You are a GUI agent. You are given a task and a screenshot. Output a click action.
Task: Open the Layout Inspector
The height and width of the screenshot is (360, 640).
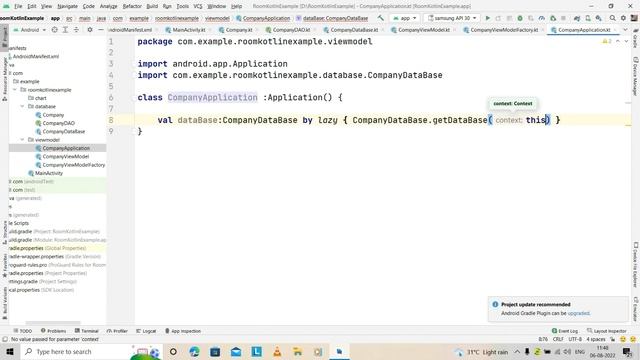(607, 331)
